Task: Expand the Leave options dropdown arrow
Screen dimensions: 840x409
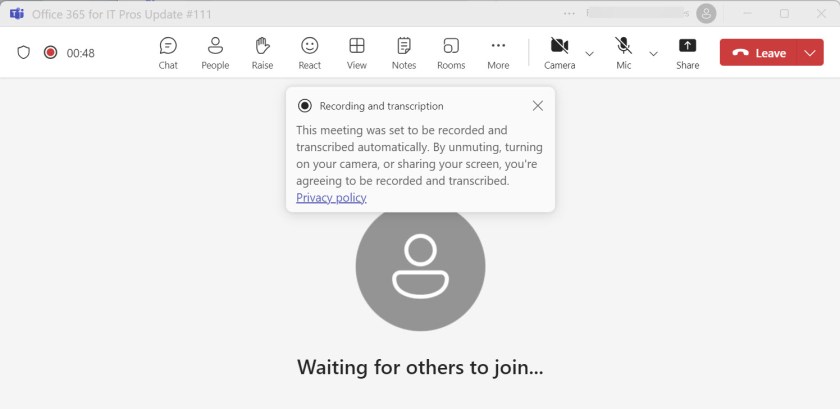Action: [x=811, y=53]
